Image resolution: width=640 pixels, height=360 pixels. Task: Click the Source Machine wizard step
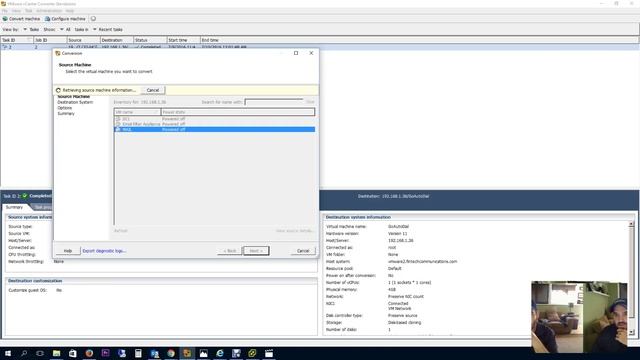tap(73, 96)
